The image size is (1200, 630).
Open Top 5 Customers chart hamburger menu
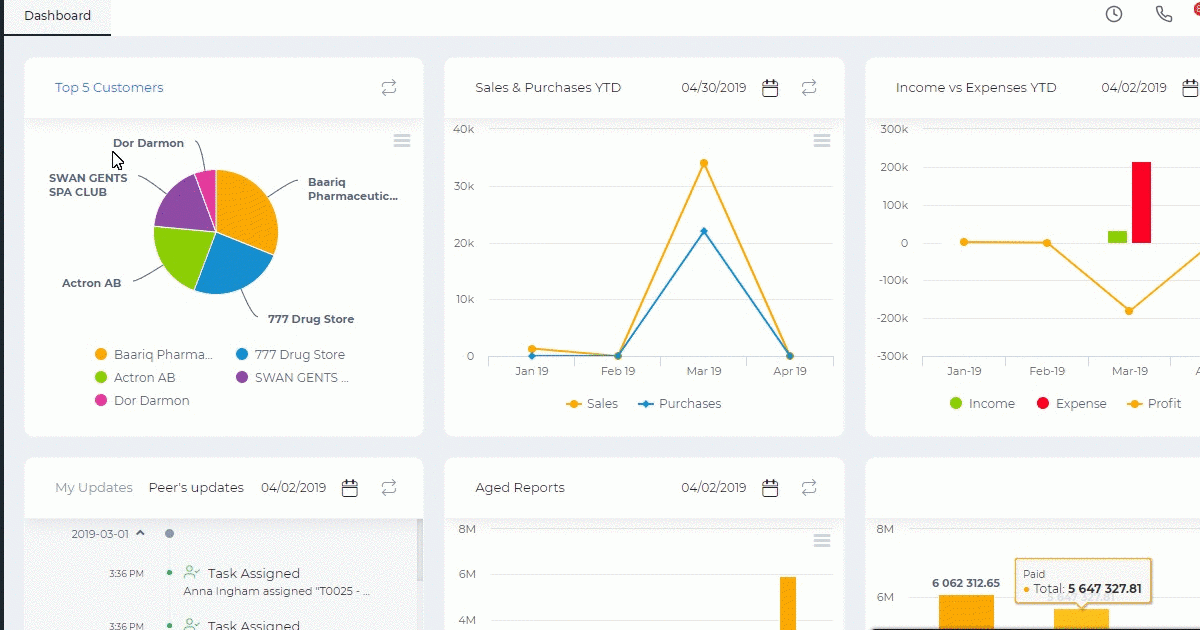pyautogui.click(x=402, y=141)
